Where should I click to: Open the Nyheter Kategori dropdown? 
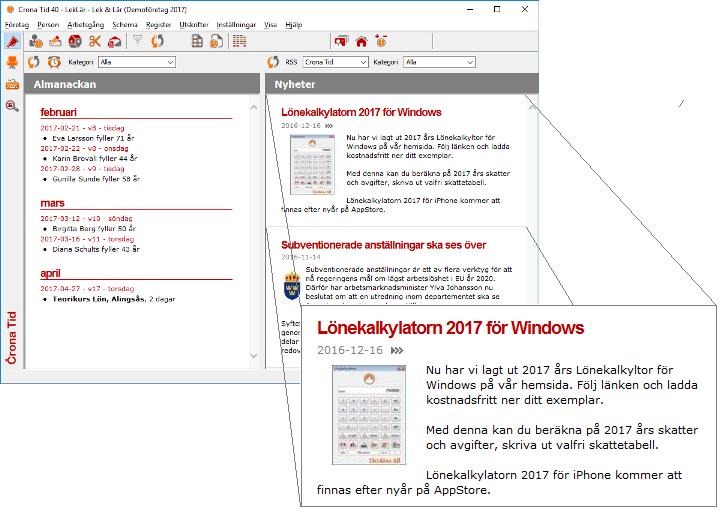point(440,62)
